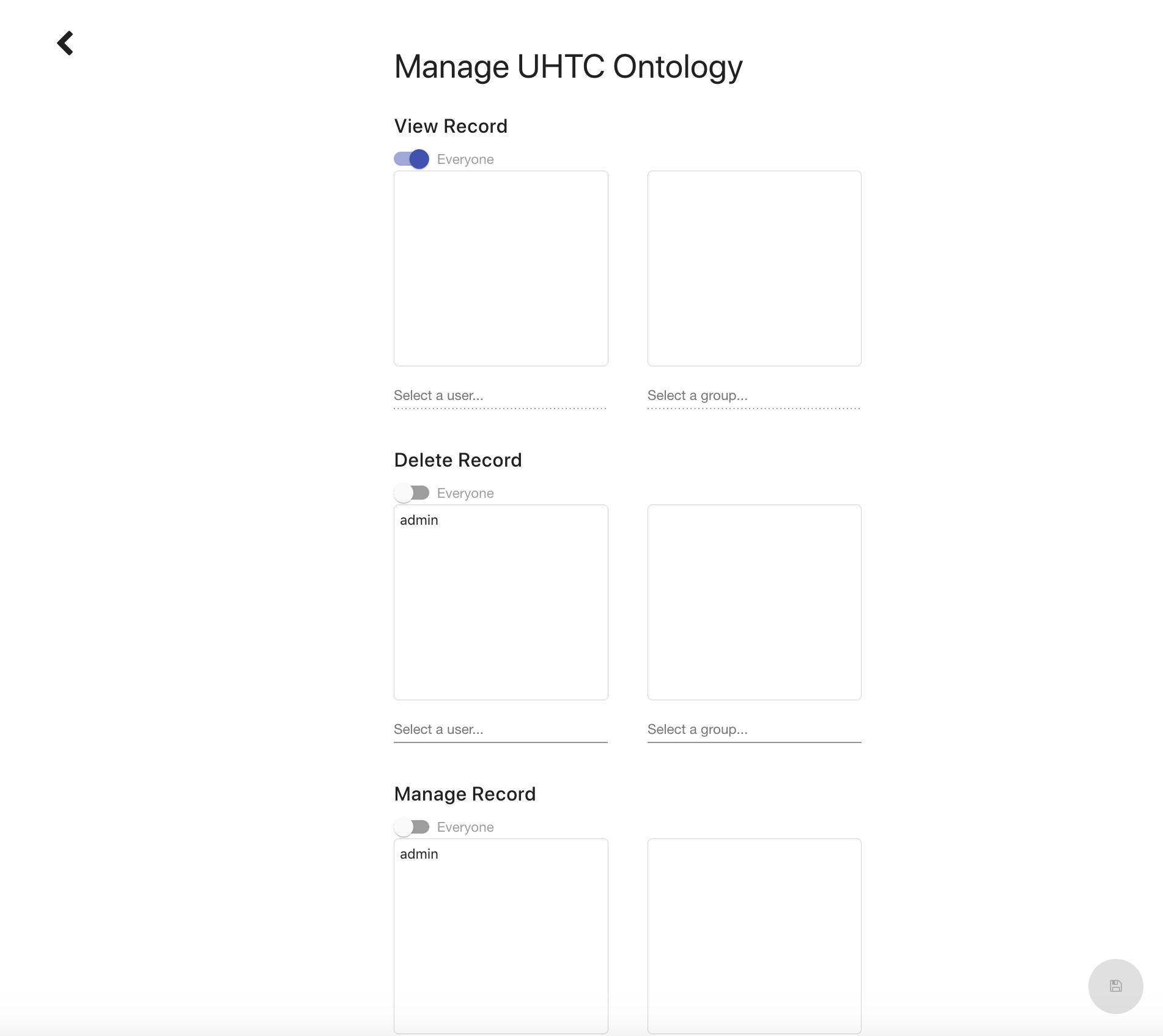
Task: Turn on Everyone switch under Manage Record
Action: [412, 827]
